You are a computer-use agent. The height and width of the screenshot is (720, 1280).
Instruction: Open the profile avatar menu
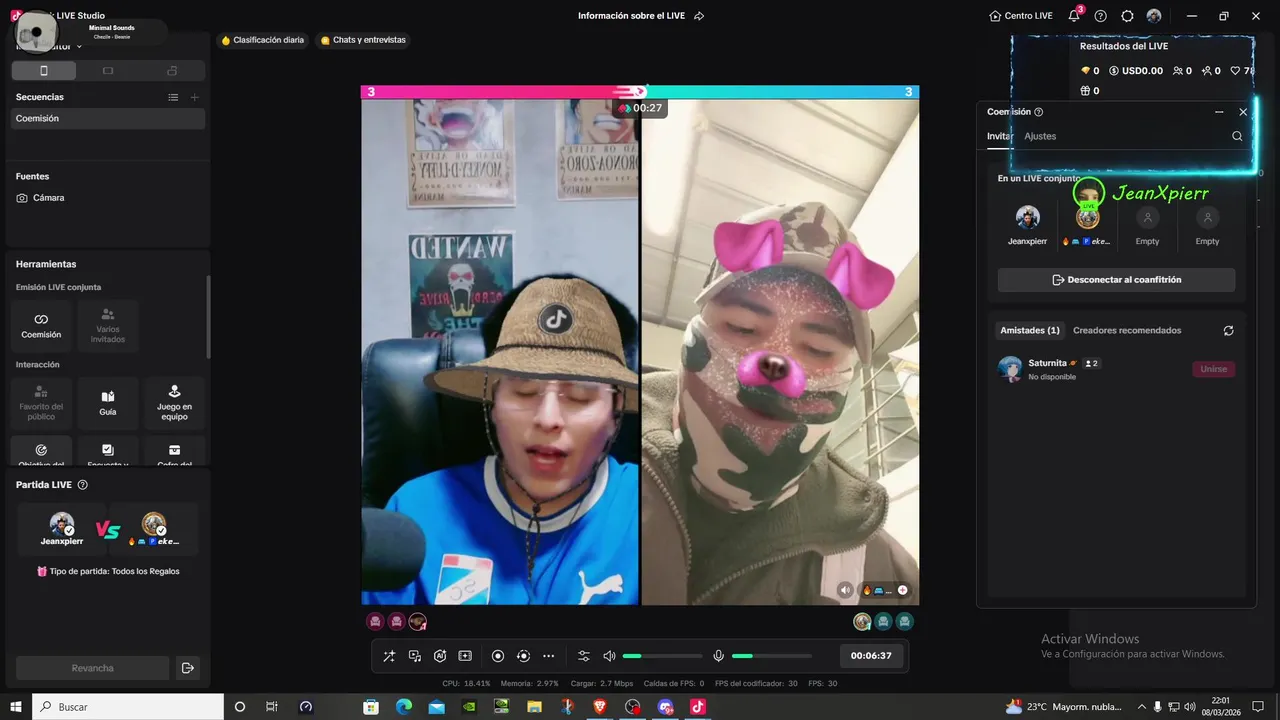[1154, 16]
